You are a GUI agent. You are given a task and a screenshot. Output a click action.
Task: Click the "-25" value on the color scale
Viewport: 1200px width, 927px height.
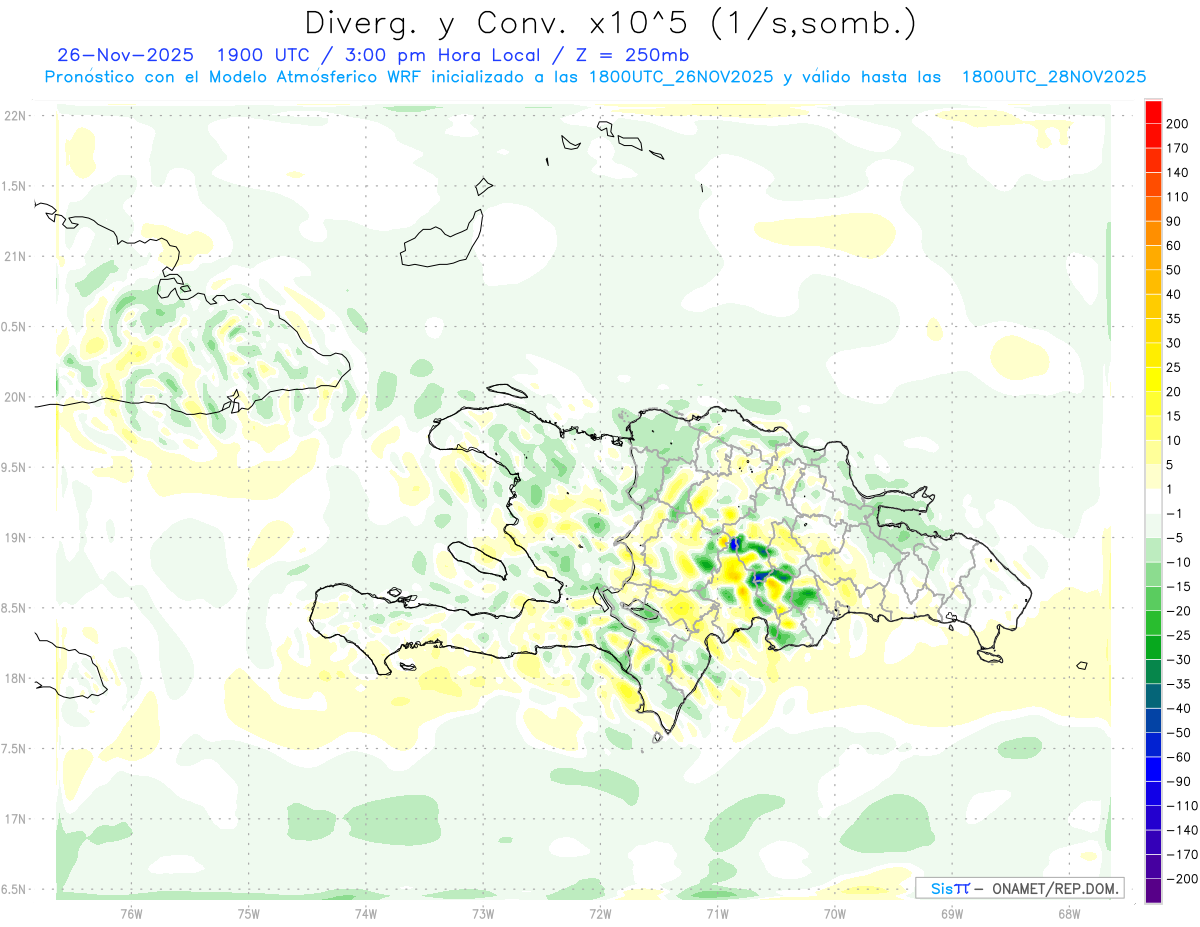click(1181, 635)
